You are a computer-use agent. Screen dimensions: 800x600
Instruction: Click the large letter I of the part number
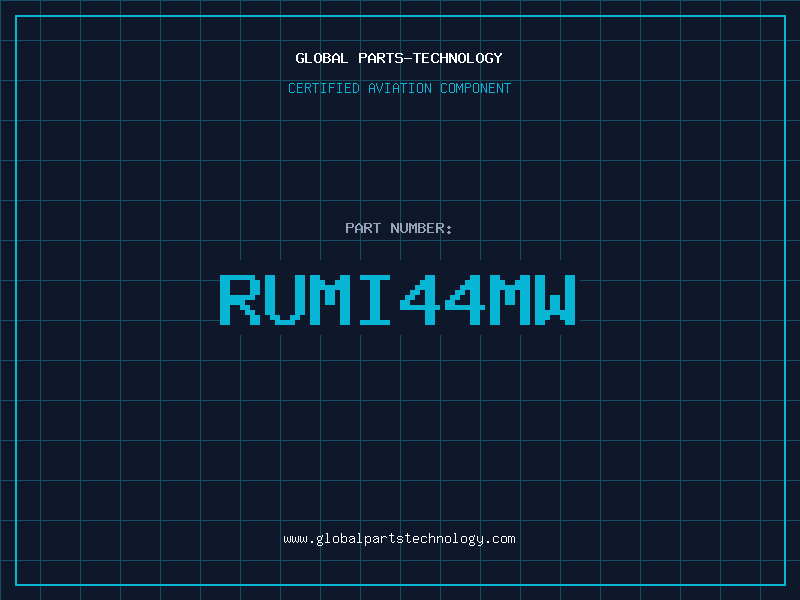click(x=375, y=300)
